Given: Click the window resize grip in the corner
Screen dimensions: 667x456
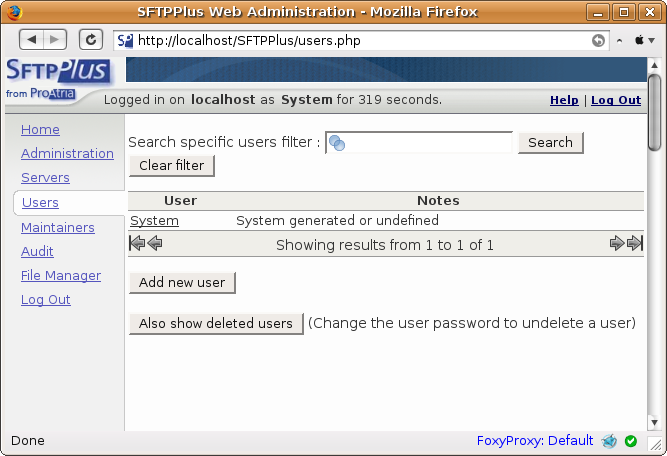Looking at the screenshot, I should 656,444.
